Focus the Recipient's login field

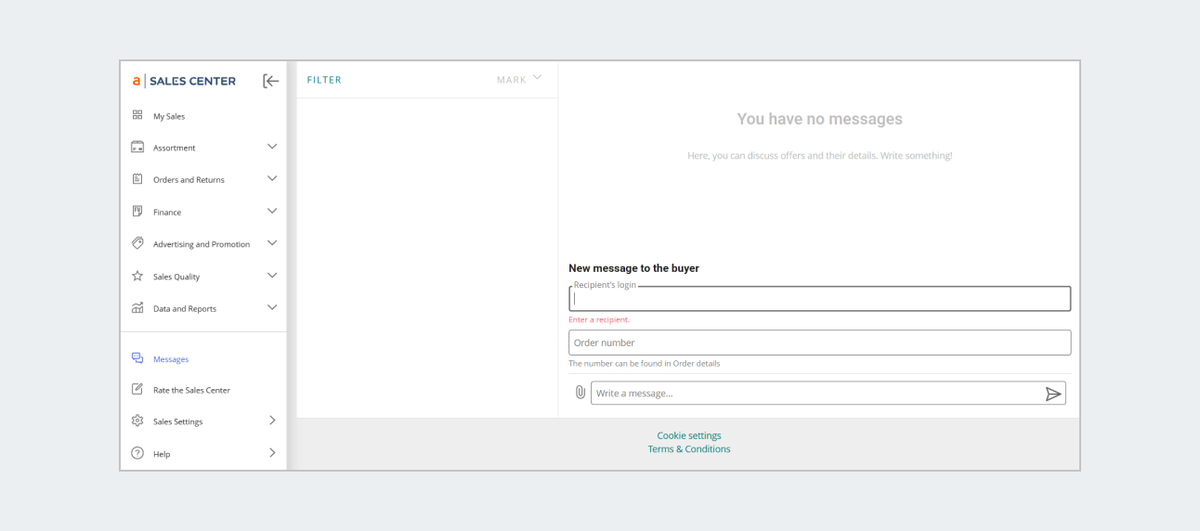click(x=820, y=298)
